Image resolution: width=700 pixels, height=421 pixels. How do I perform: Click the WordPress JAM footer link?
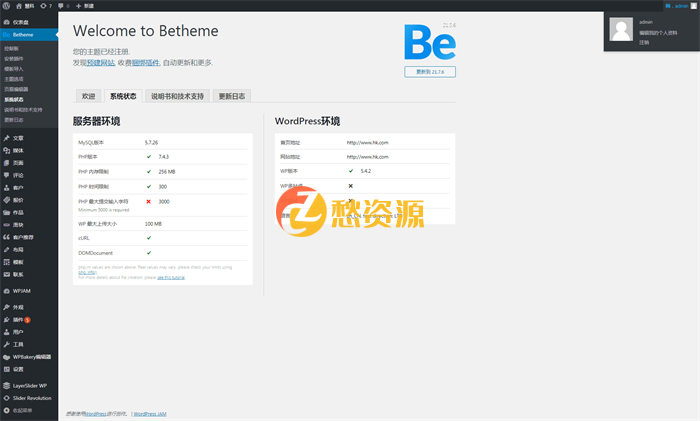click(x=150, y=414)
